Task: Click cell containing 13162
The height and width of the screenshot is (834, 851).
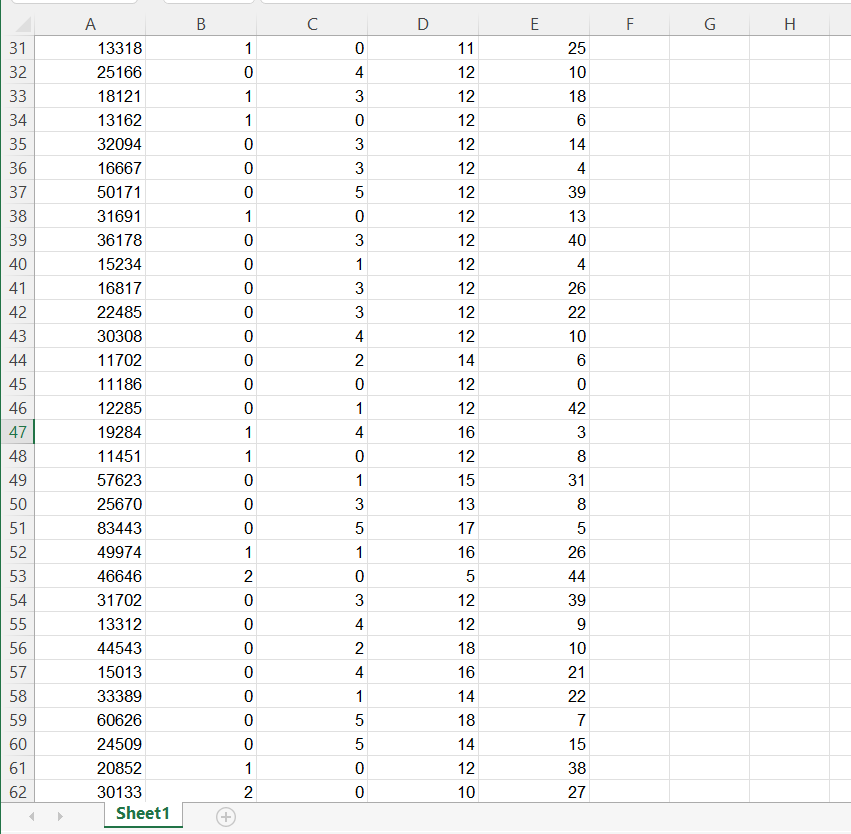Action: (x=90, y=120)
